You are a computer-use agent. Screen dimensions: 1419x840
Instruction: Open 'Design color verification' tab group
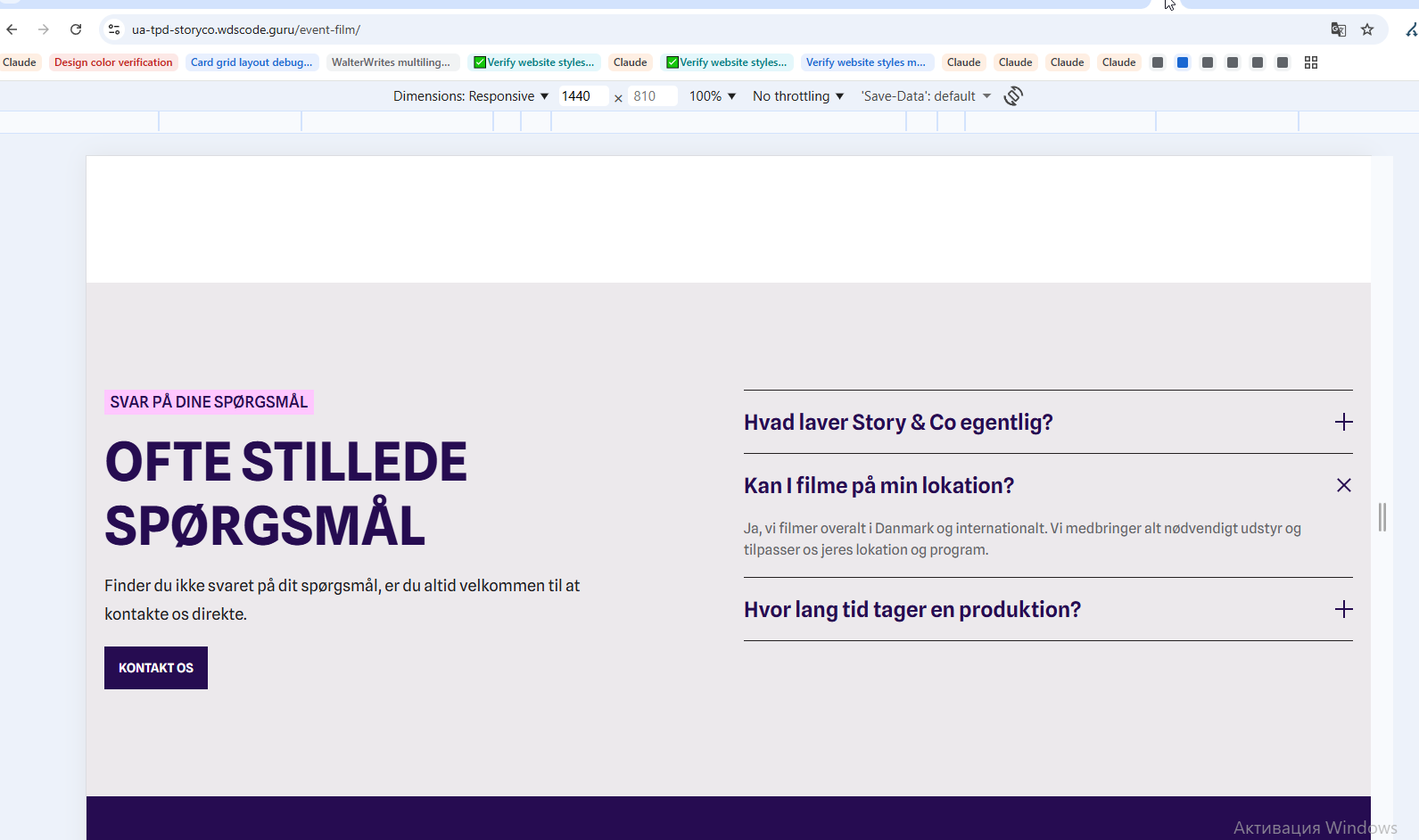(x=113, y=62)
